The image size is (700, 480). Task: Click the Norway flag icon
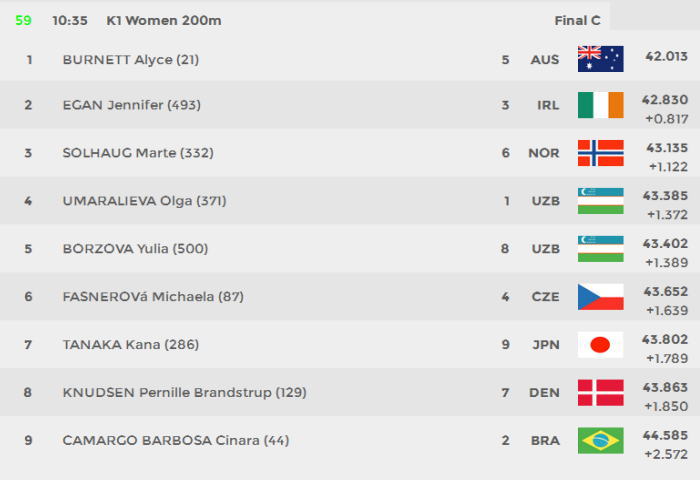tap(600, 153)
